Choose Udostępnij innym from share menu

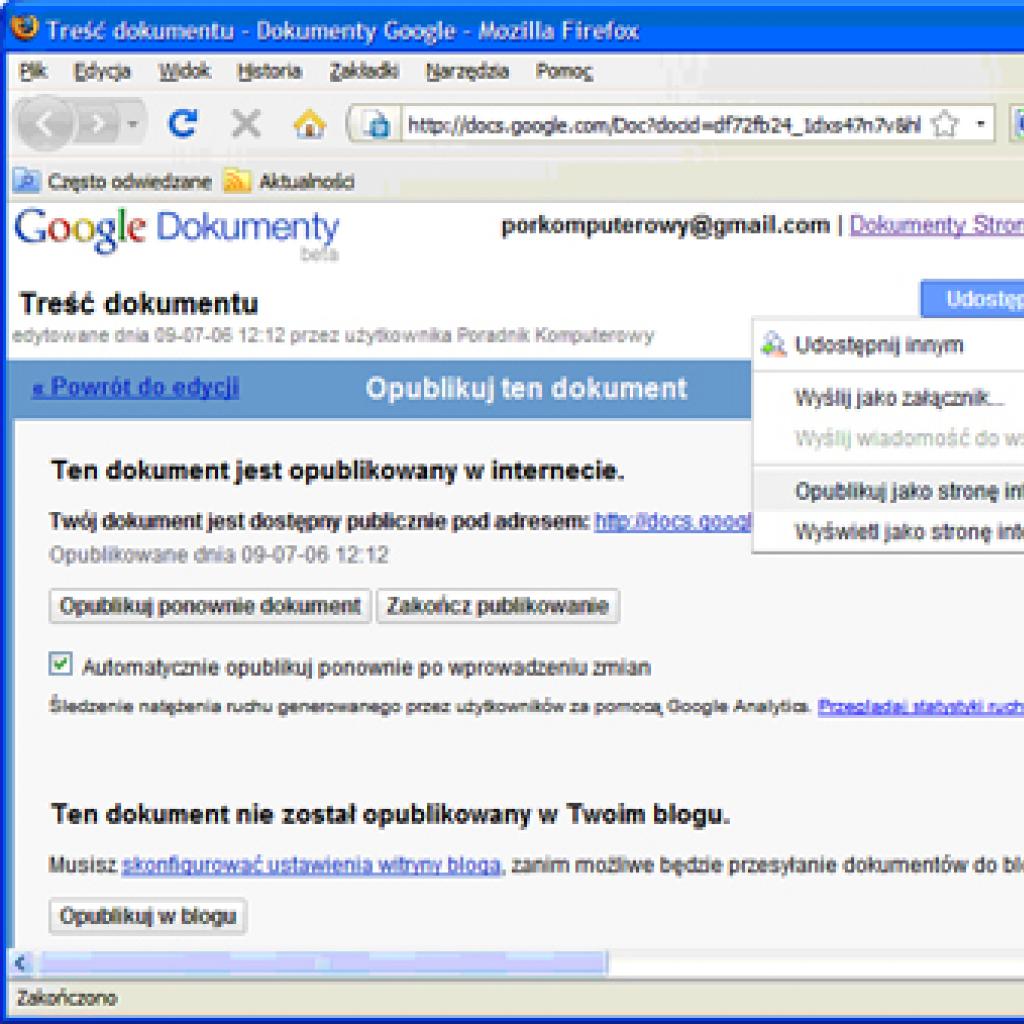pos(878,344)
